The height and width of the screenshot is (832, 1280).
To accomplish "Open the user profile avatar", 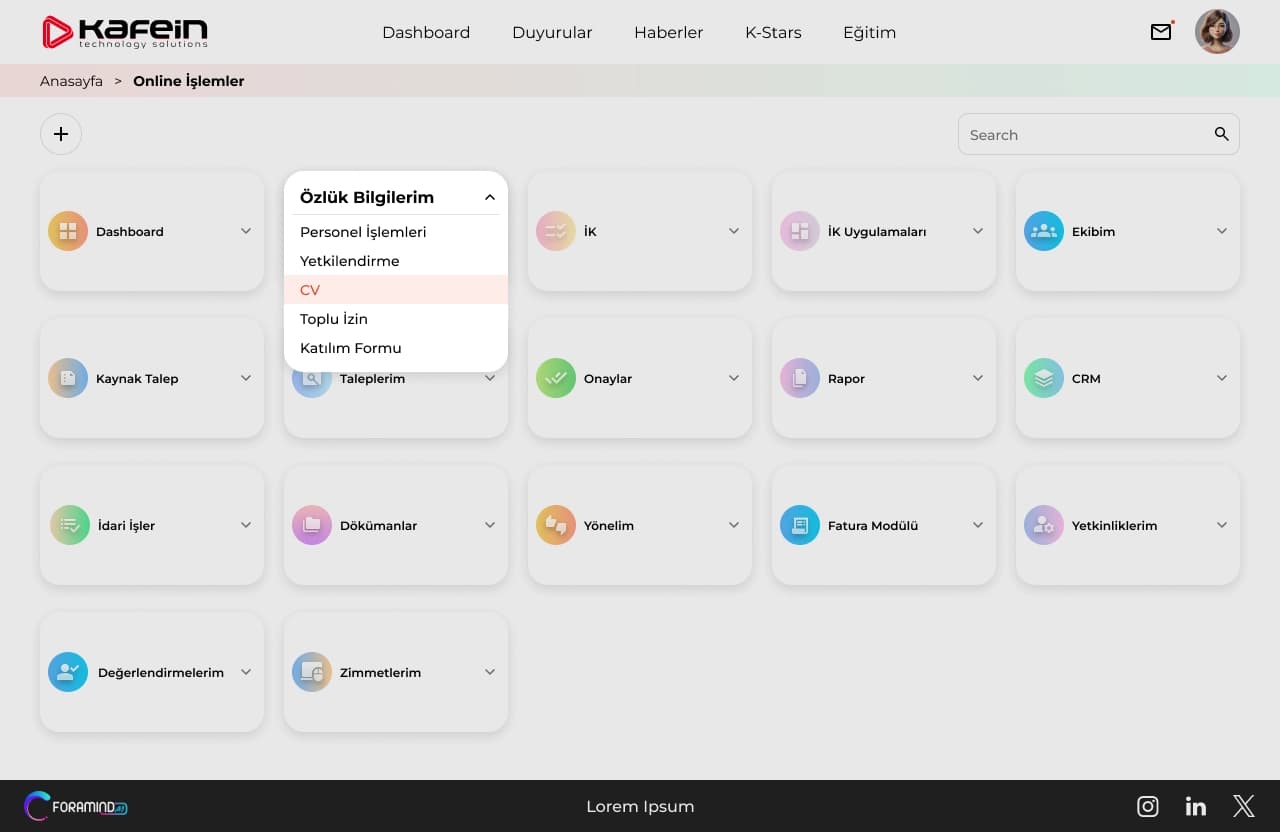I will [x=1217, y=32].
